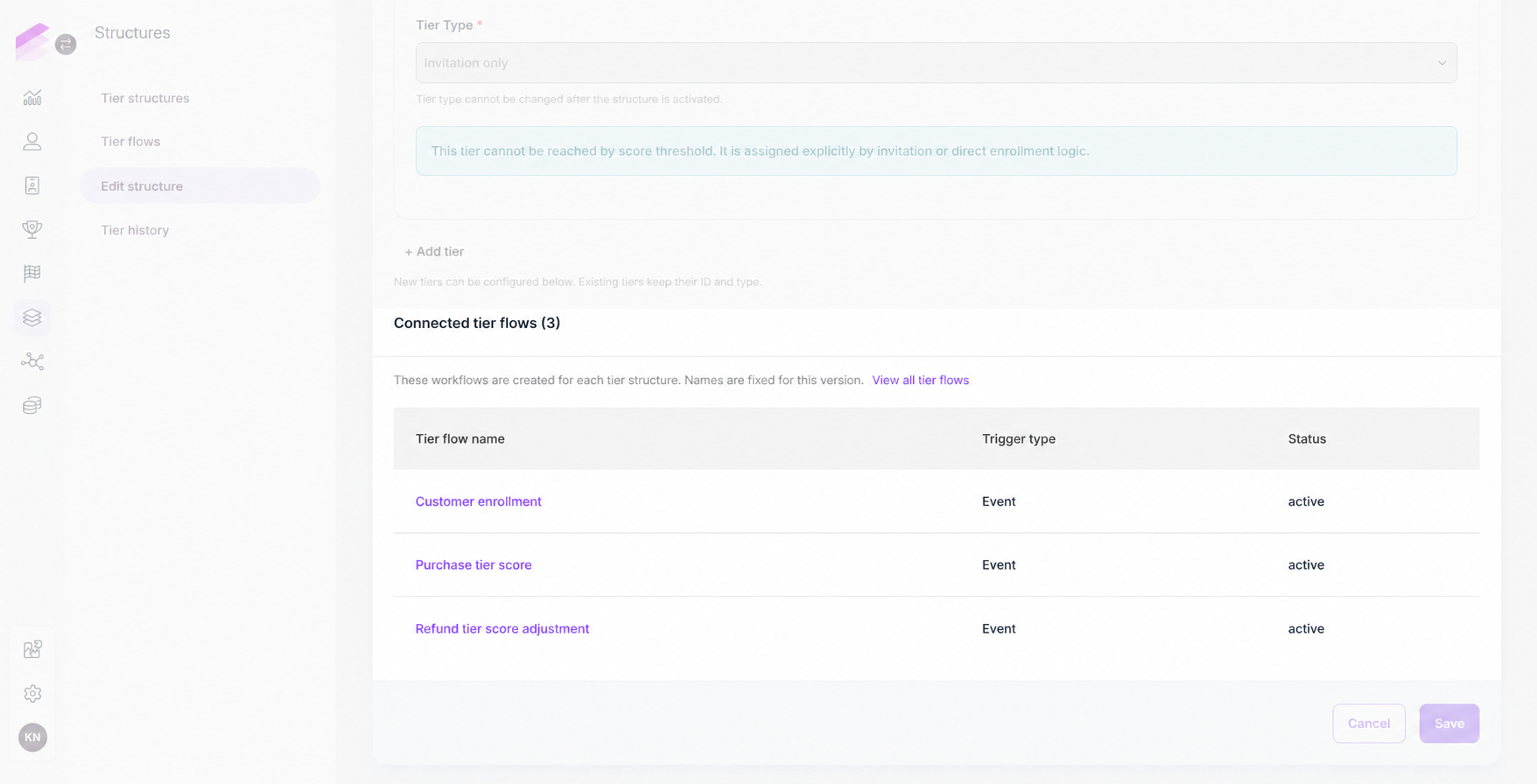Open the Customer enrollment tier flow
Screen dimensions: 1537x784
coord(478,501)
